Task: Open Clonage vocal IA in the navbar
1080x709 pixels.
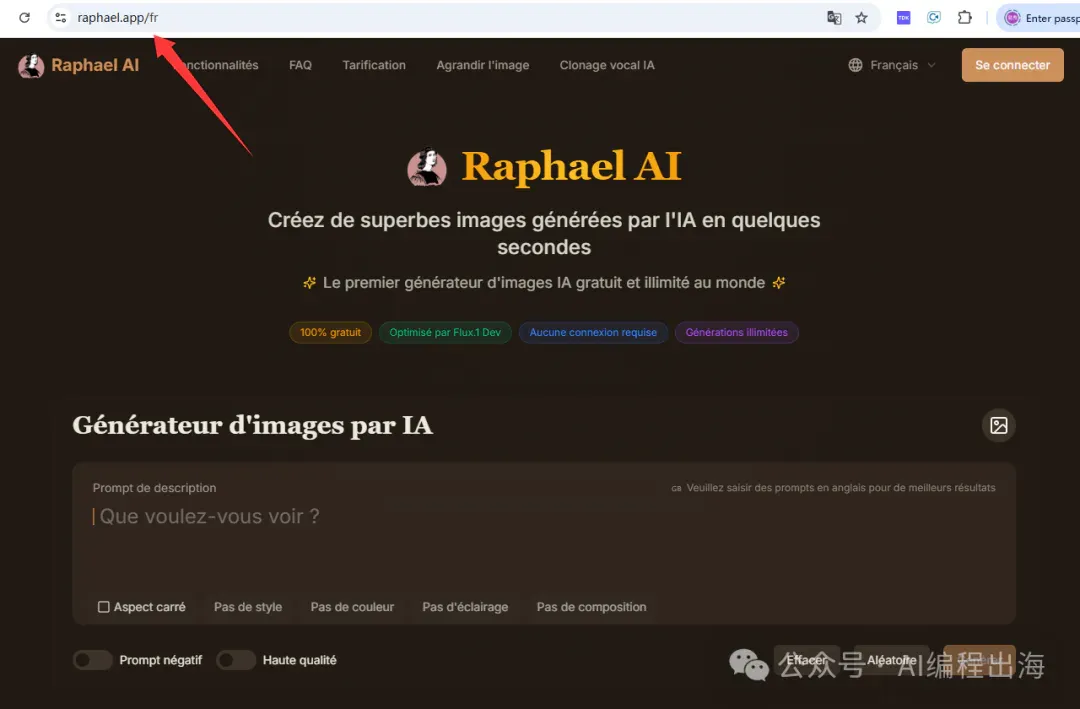Action: (607, 65)
